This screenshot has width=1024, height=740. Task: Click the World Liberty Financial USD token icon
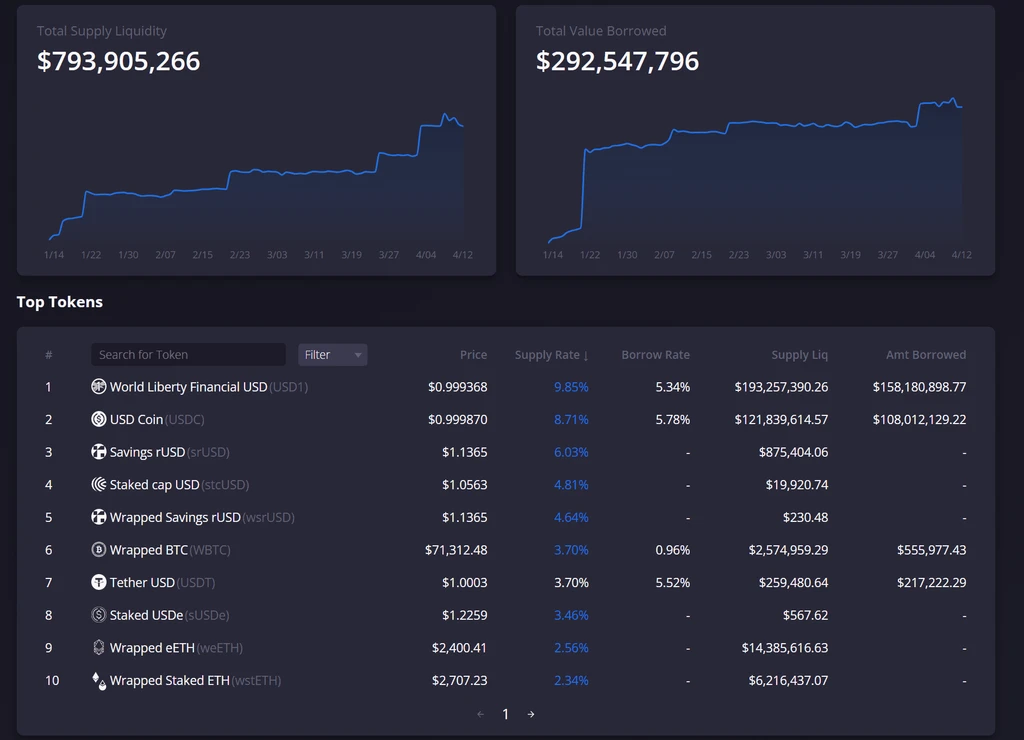tap(99, 387)
